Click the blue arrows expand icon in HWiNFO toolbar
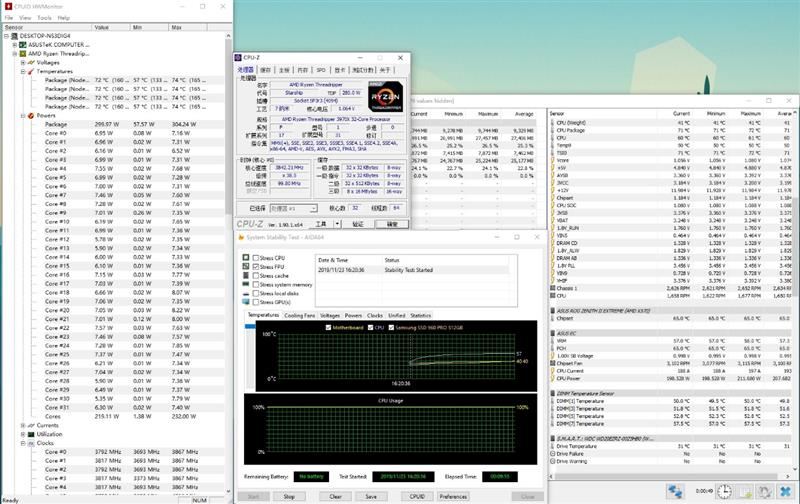Image resolution: width=800 pixels, height=504 pixels. coord(676,491)
